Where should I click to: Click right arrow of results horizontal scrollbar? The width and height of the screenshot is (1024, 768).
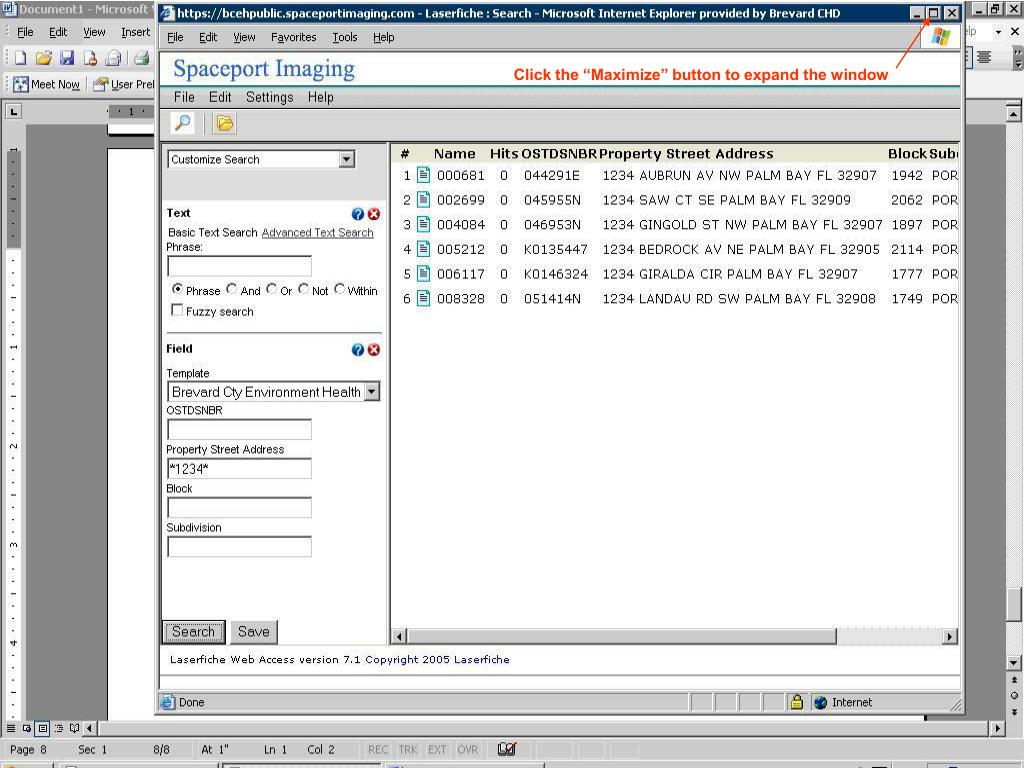(x=950, y=636)
